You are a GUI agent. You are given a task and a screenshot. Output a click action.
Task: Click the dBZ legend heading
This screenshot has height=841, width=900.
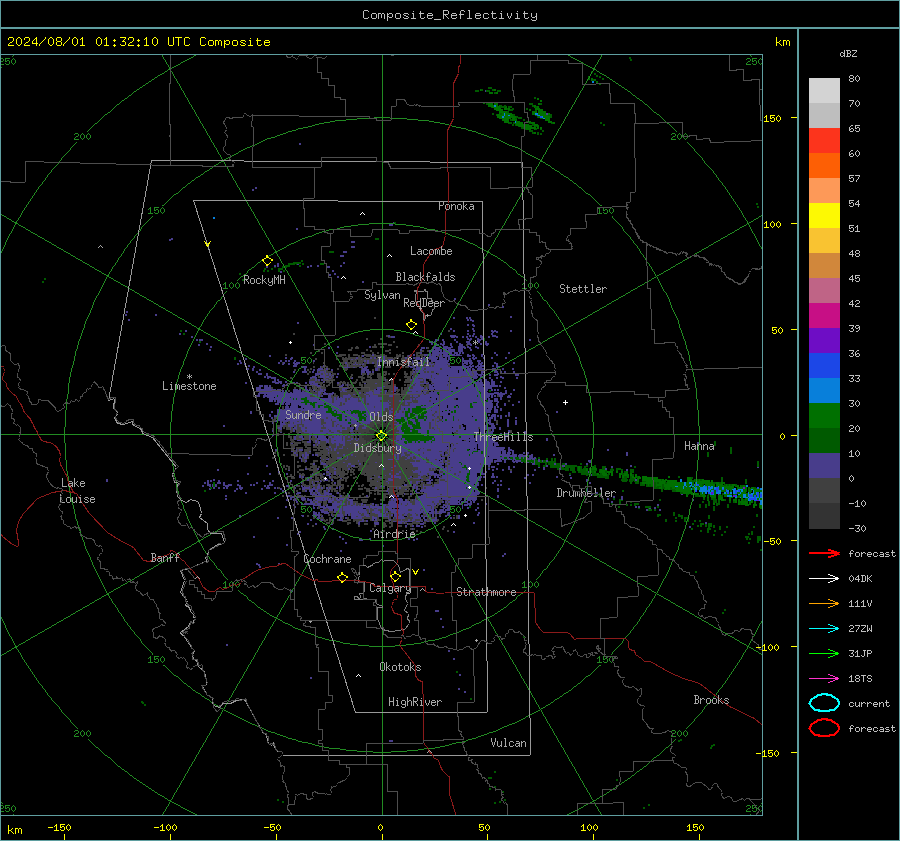click(x=848, y=54)
